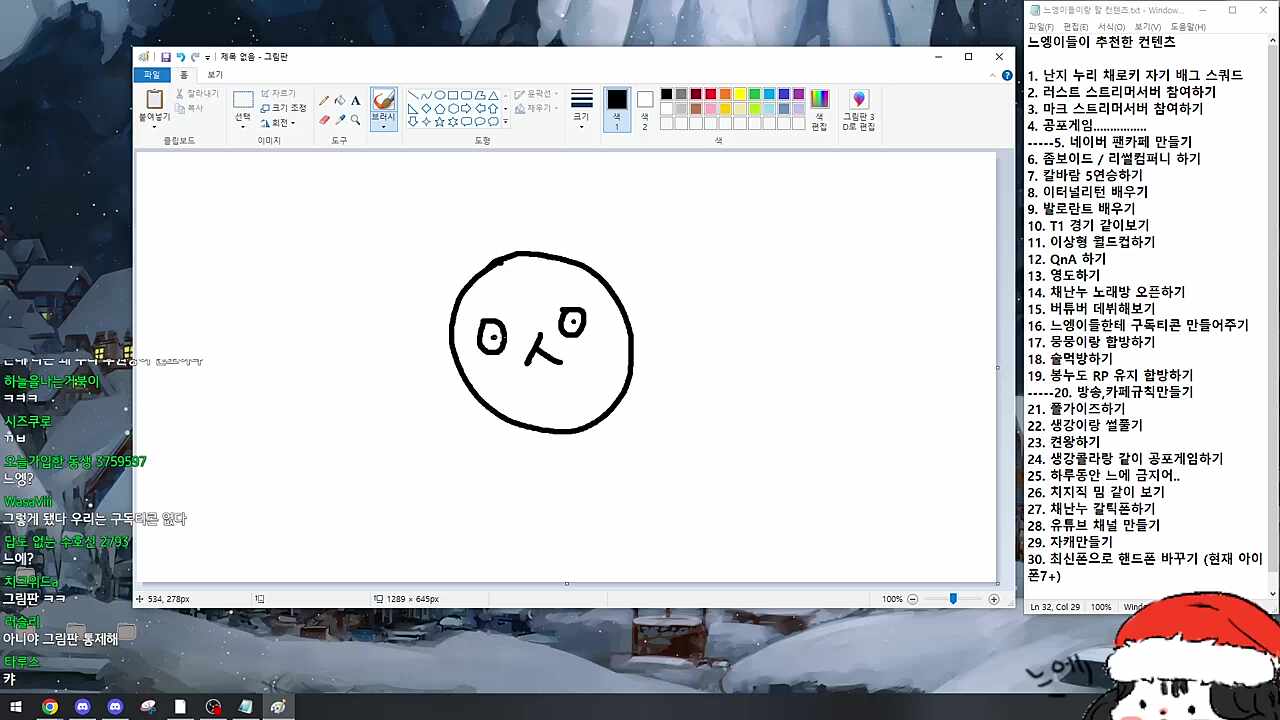Screen dimensions: 1280x720
Task: Pick the green color swatch
Action: point(755,94)
